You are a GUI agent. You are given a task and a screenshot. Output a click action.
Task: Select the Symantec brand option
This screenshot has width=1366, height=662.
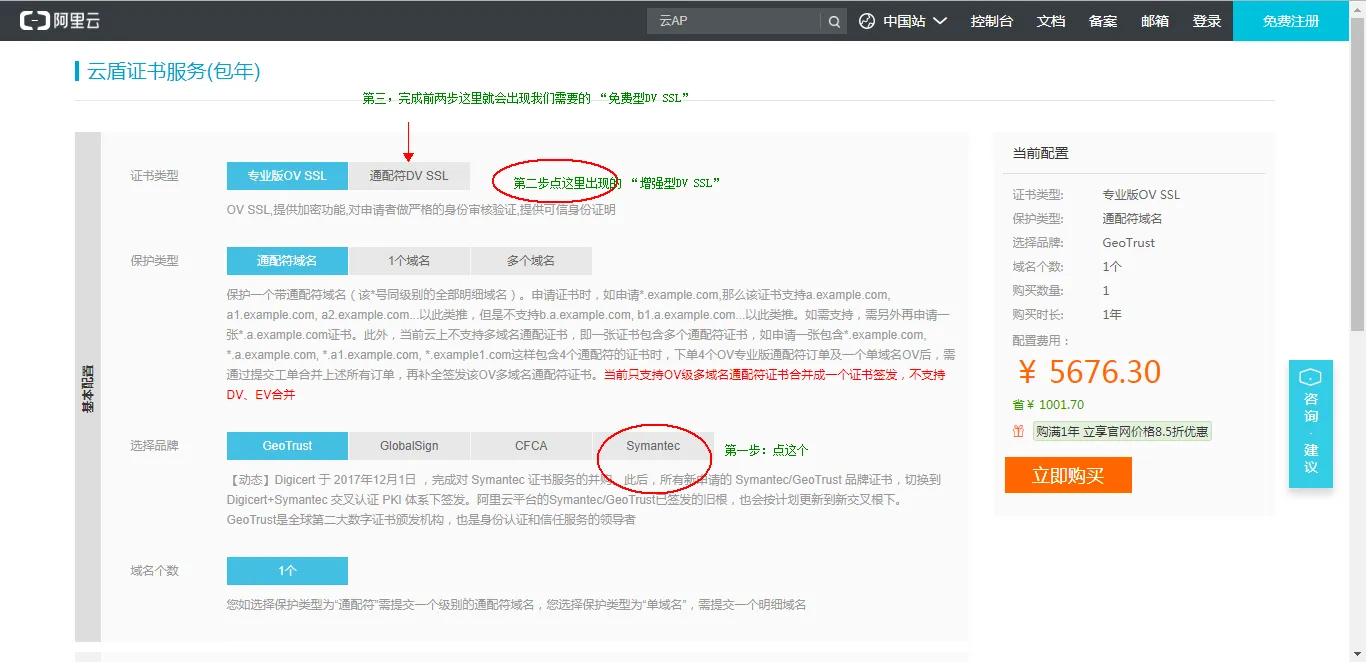653,445
